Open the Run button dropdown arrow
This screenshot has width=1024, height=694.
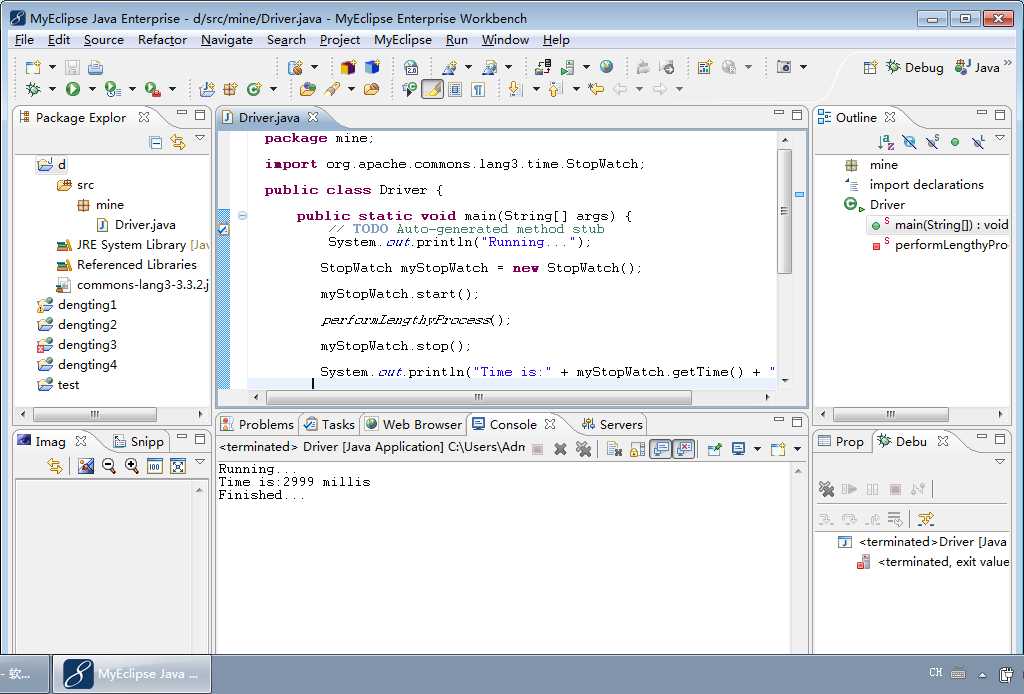click(x=90, y=89)
